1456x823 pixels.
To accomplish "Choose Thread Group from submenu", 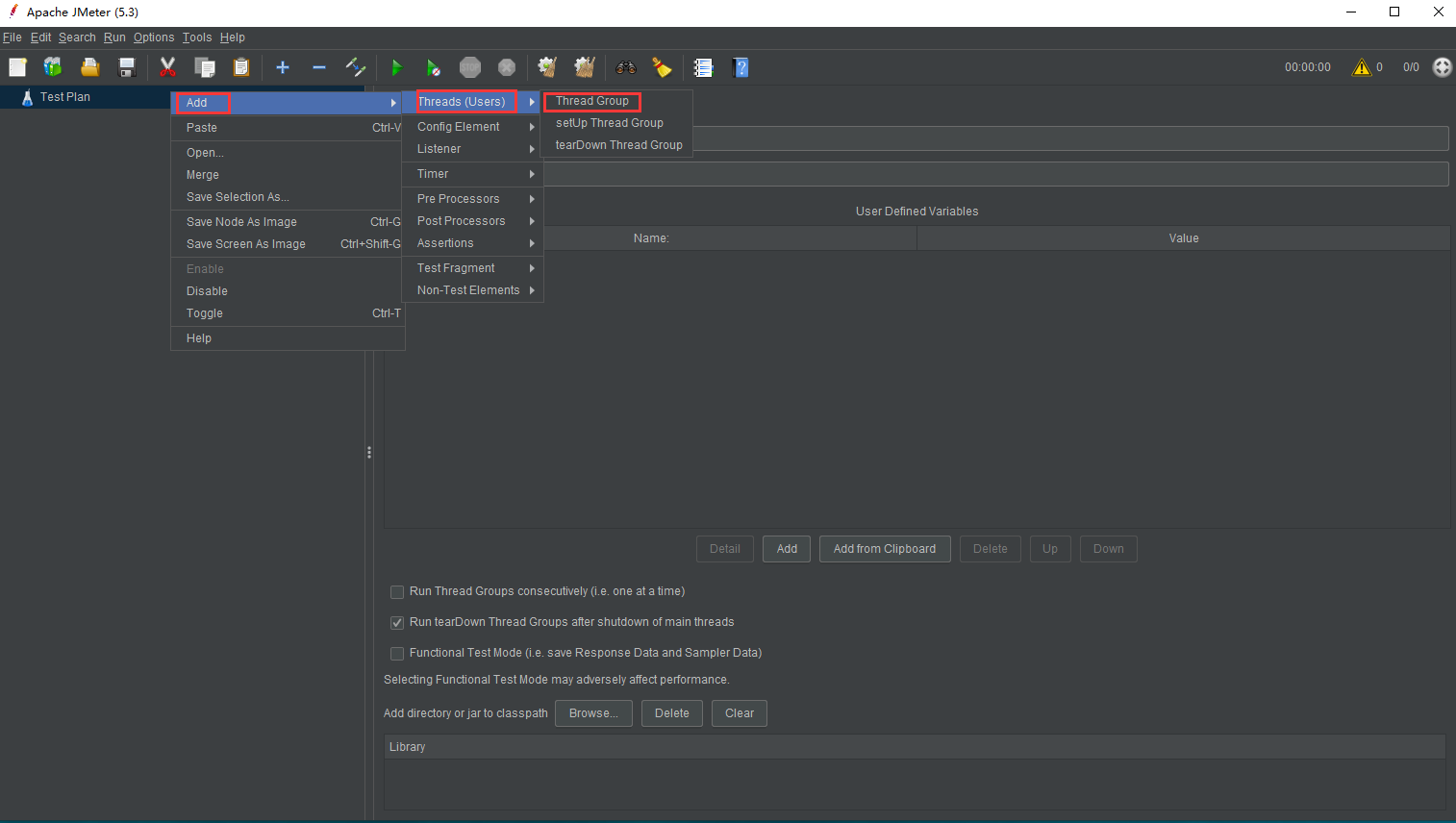I will click(616, 101).
